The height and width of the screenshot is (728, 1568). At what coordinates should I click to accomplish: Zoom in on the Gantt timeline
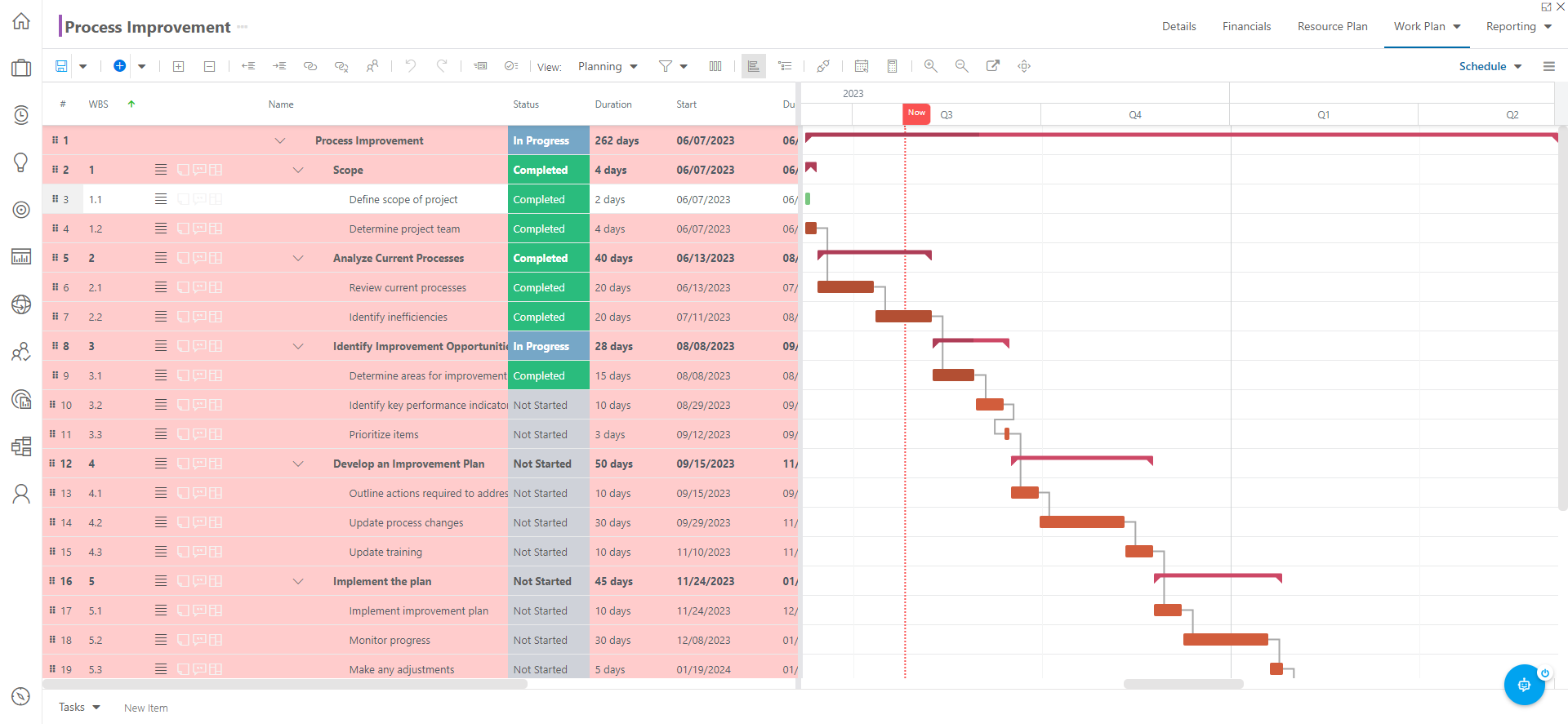coord(931,66)
